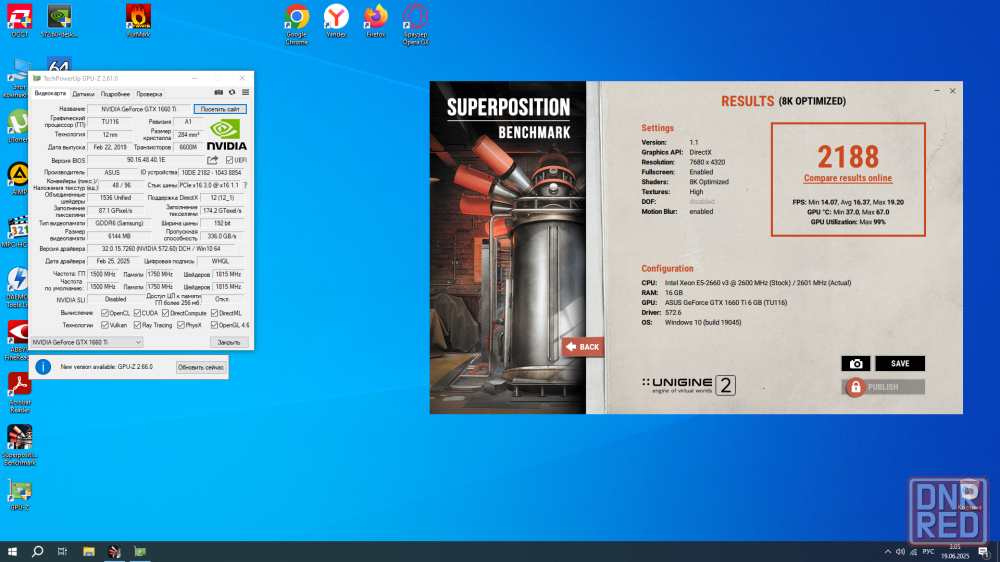Toggle CUDA checkbox
The width and height of the screenshot is (1000, 562).
[137, 313]
